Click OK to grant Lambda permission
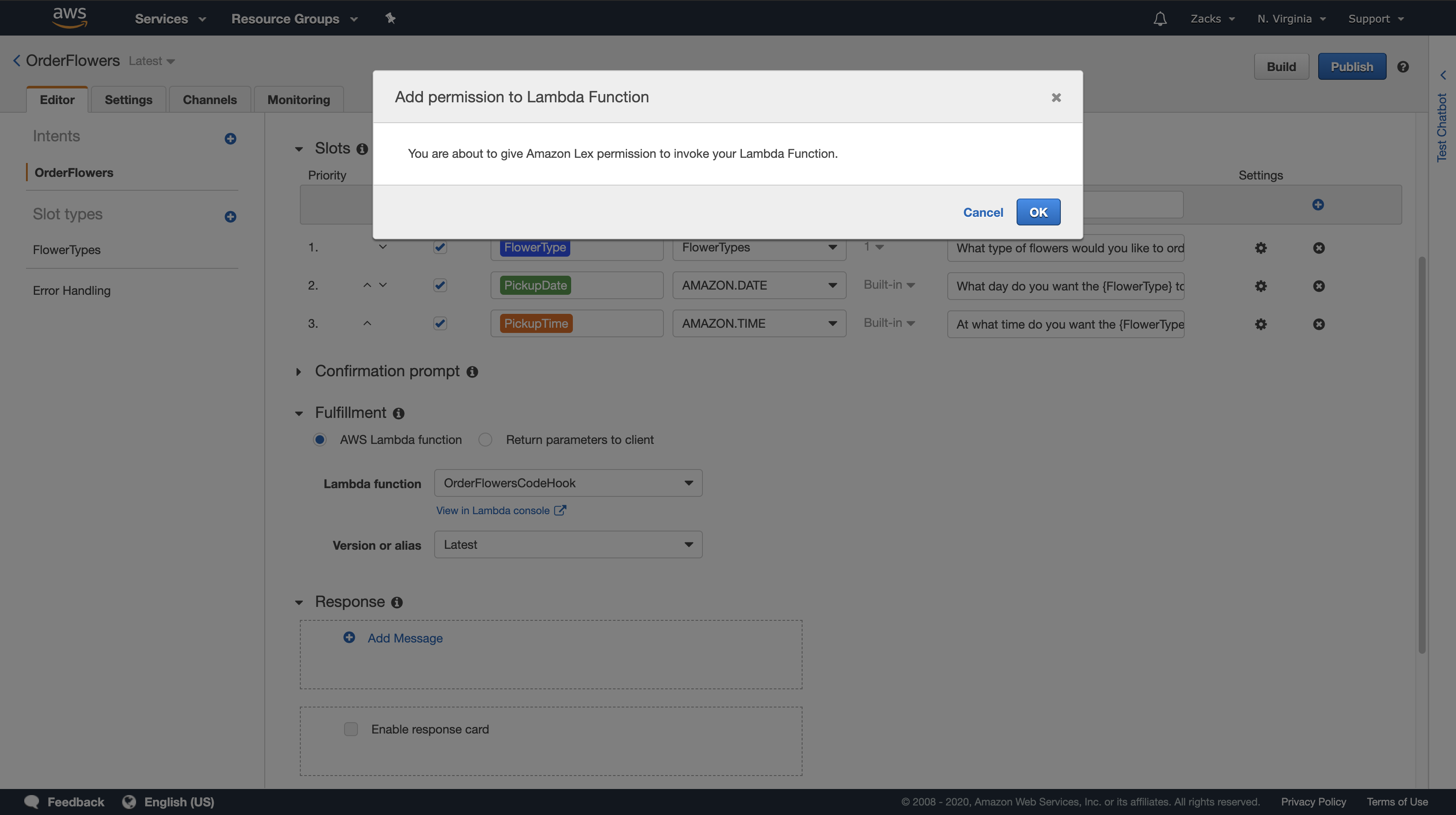Image resolution: width=1456 pixels, height=815 pixels. tap(1038, 212)
